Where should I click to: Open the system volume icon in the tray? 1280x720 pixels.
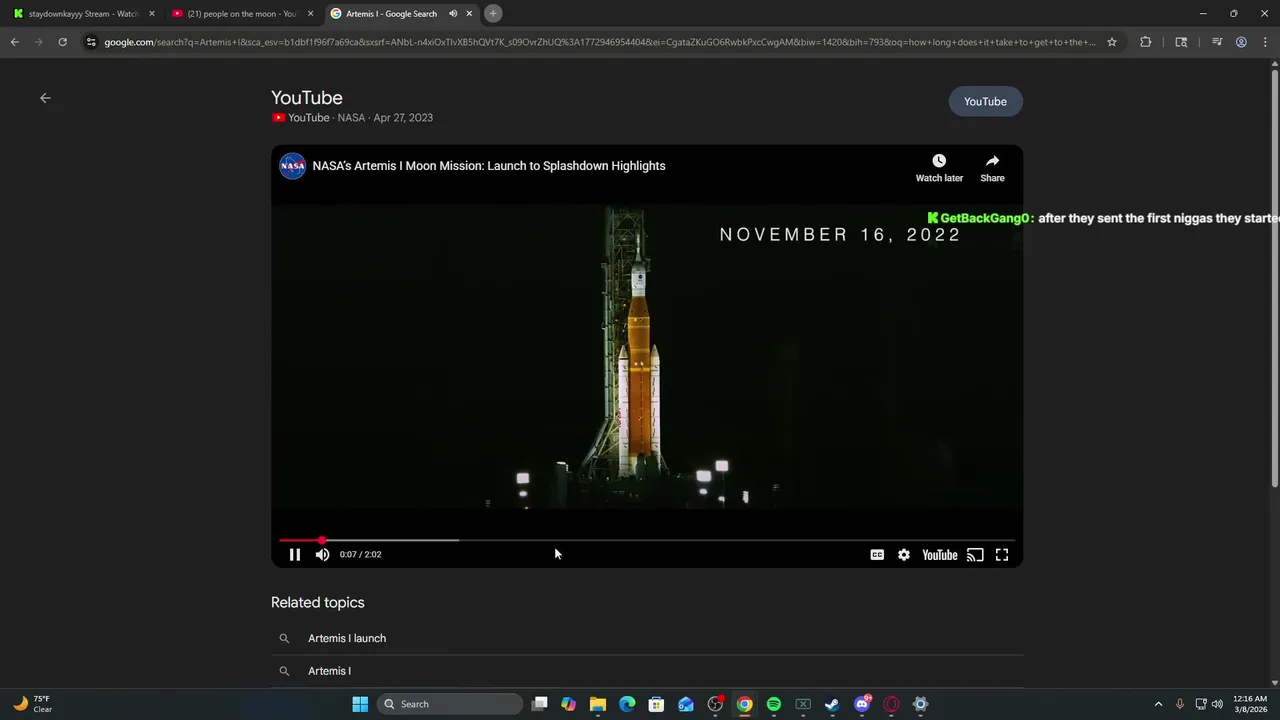point(1217,704)
